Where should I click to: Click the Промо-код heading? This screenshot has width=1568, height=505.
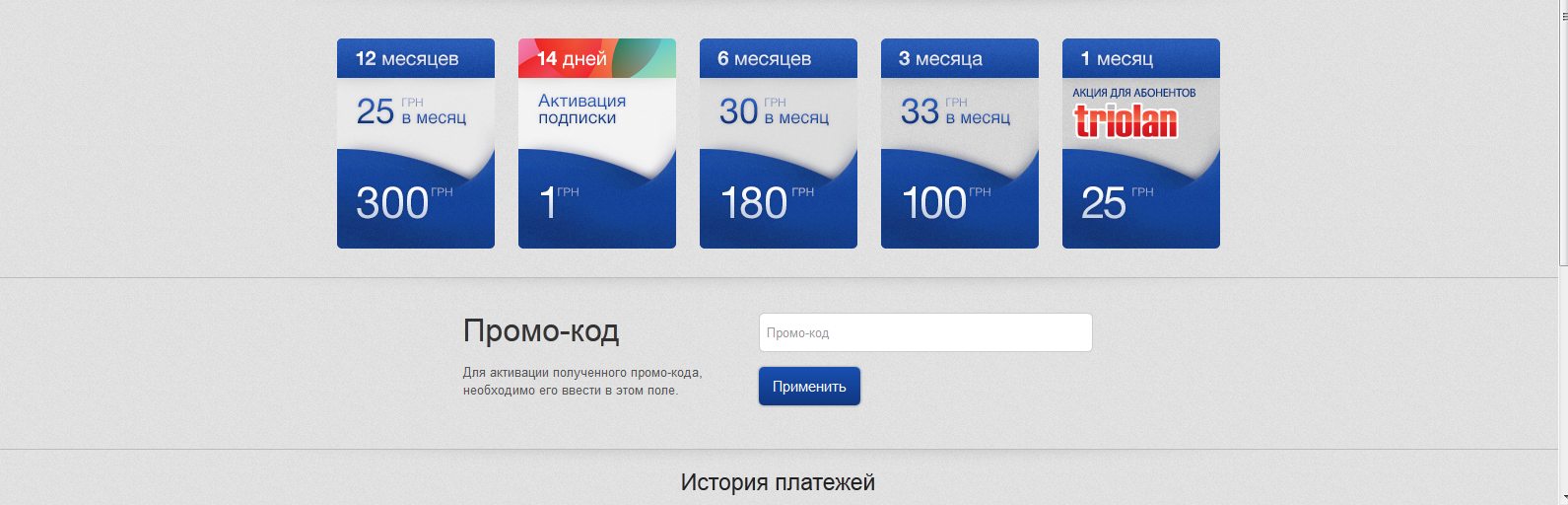(541, 330)
